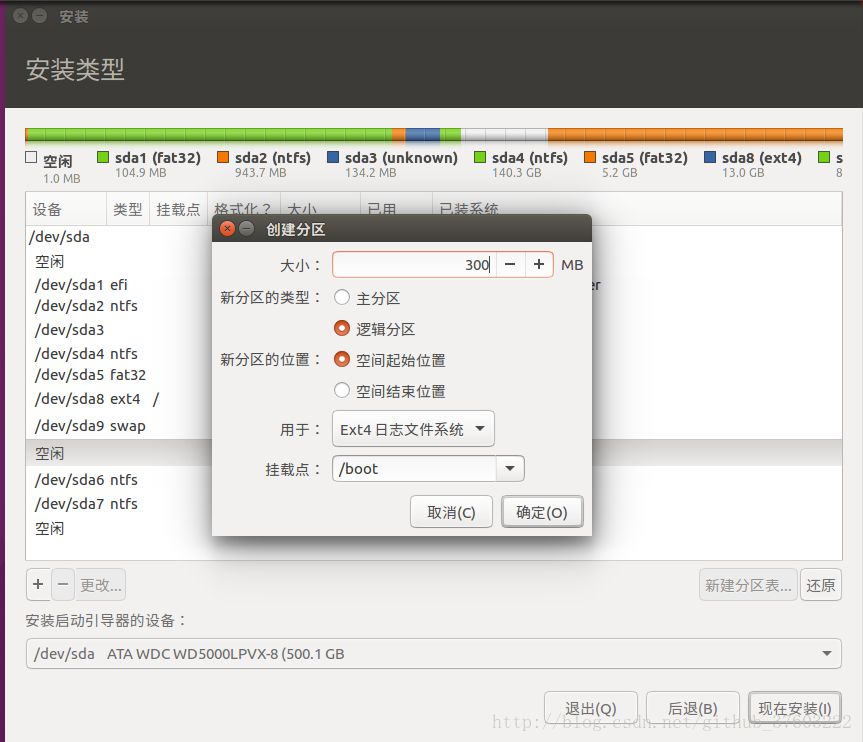Decrease partition size with minus button
Viewport: 863px width, 742px height.
(510, 265)
